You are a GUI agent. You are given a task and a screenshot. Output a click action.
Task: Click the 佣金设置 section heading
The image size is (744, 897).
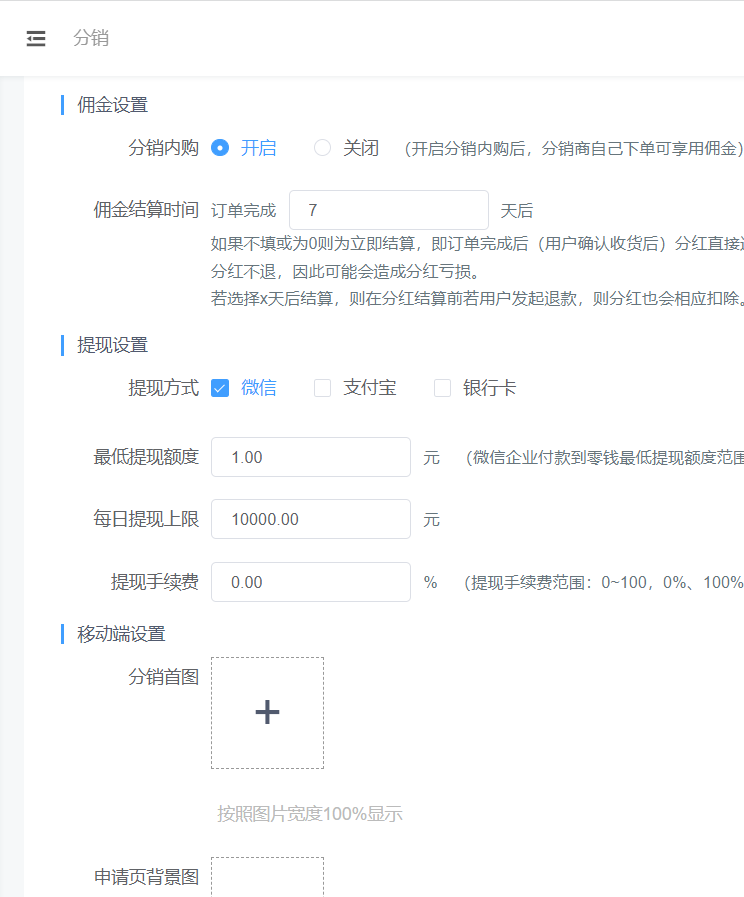[113, 105]
